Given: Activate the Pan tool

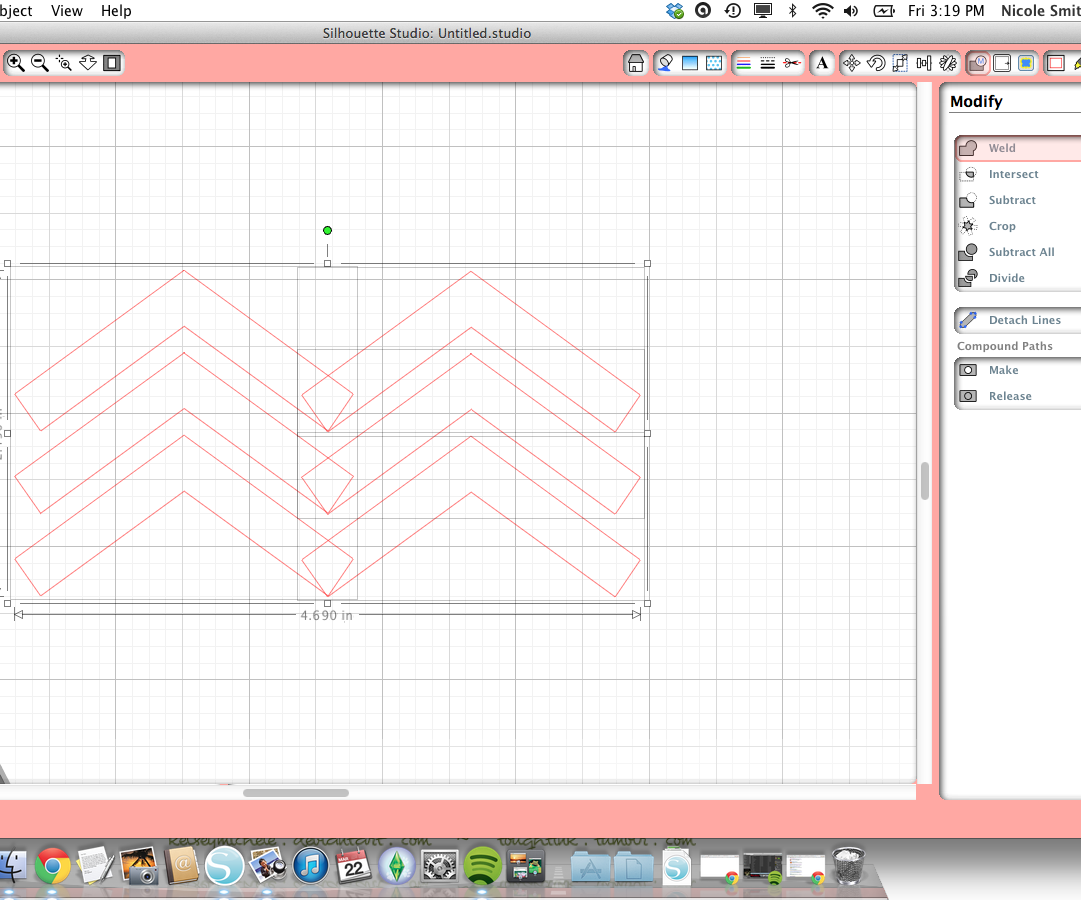Looking at the screenshot, I should [87, 63].
